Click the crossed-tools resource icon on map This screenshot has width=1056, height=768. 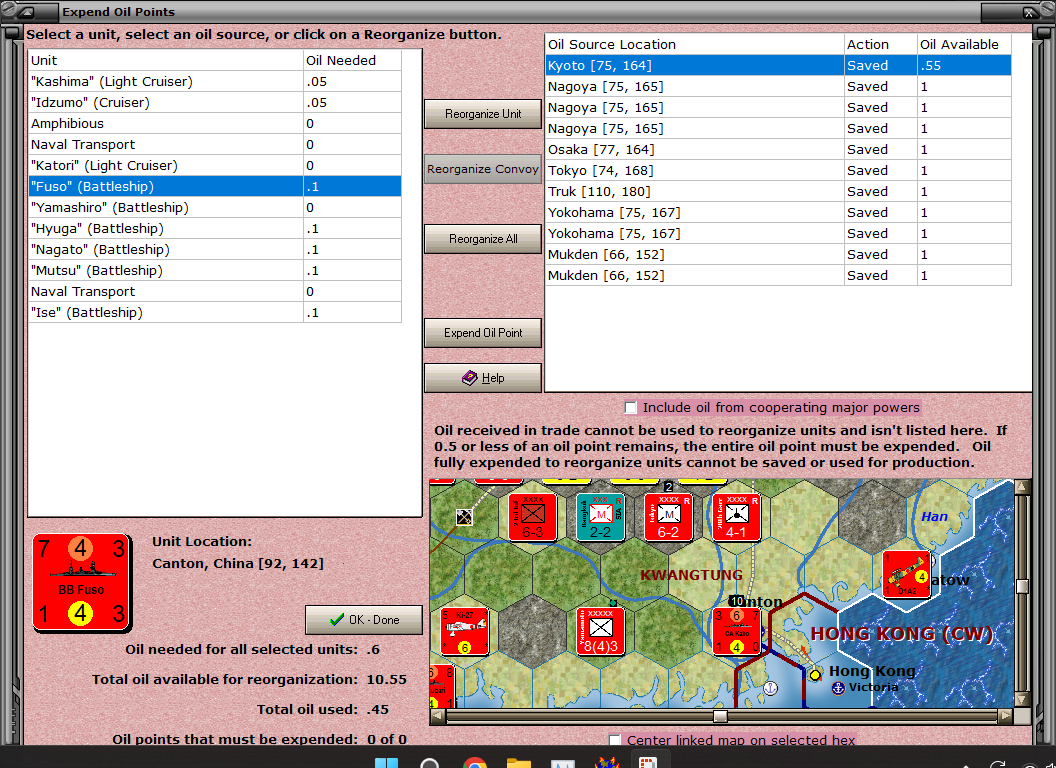click(464, 517)
